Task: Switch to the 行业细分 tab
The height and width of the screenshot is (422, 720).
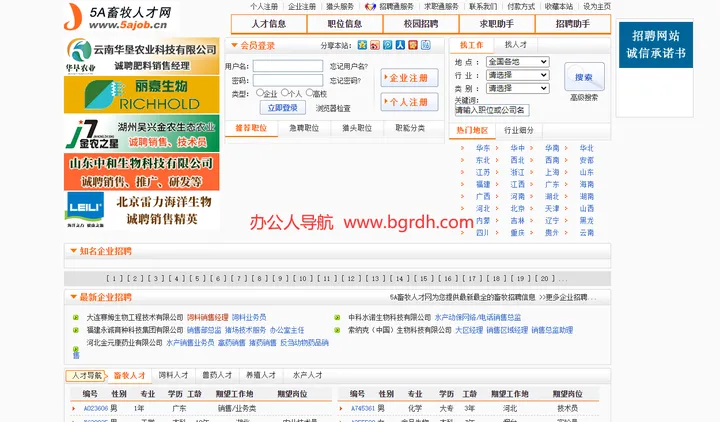Action: (x=519, y=130)
